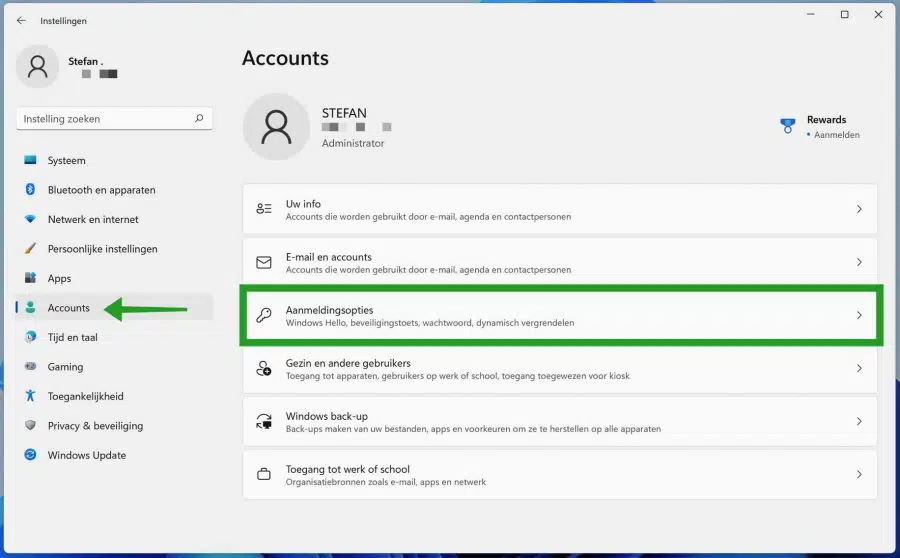Click the Tijd en taal globe icon

(30, 337)
